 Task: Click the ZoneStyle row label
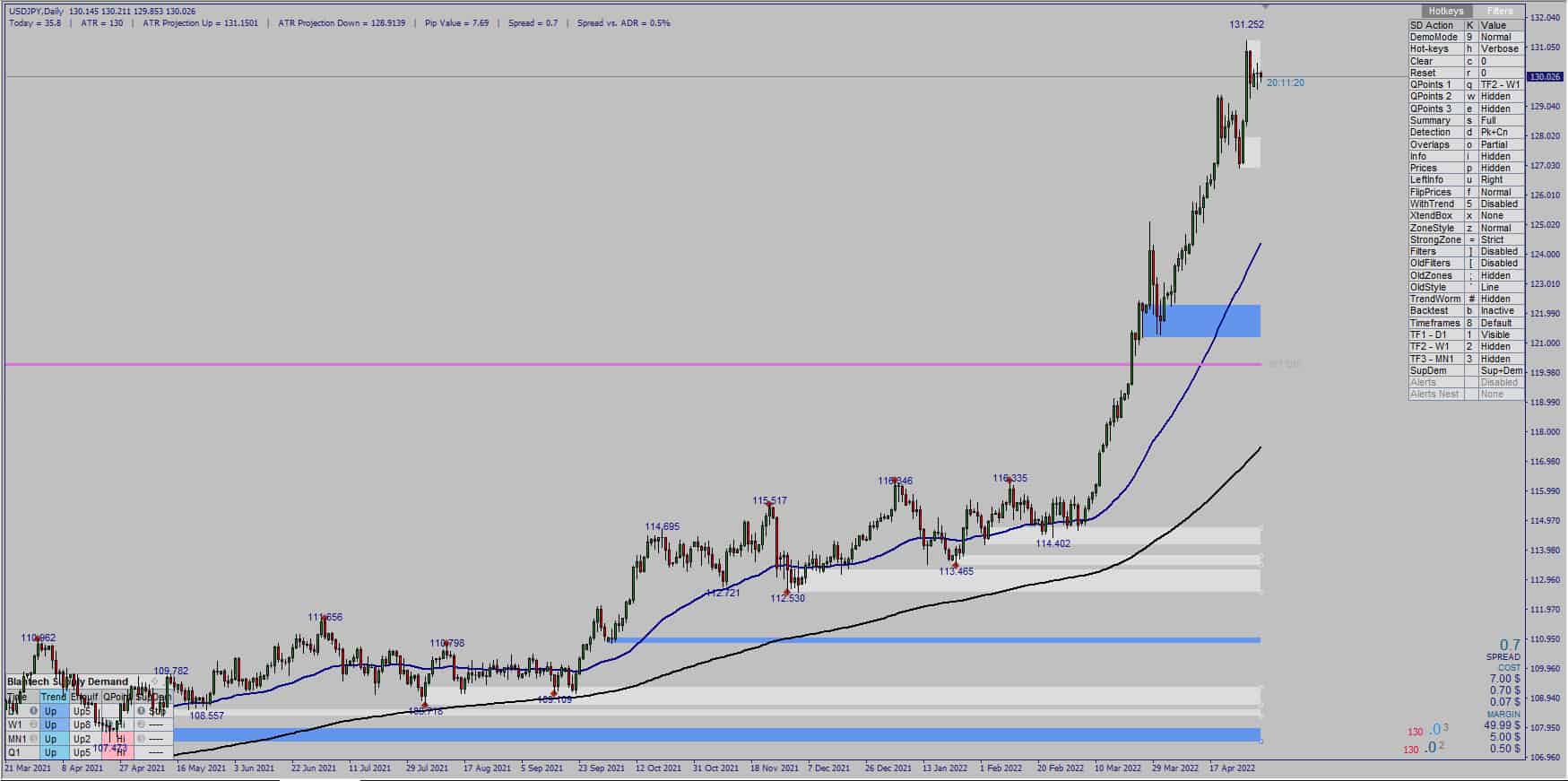click(1436, 228)
